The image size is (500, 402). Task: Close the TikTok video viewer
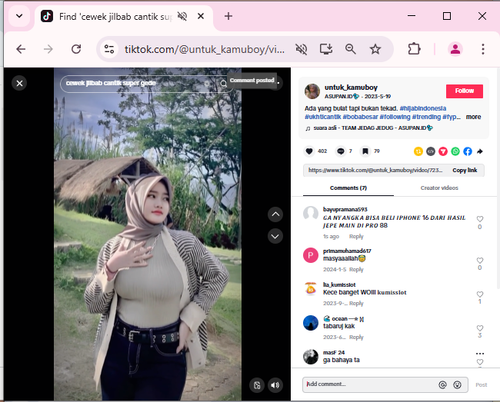pyautogui.click(x=19, y=83)
